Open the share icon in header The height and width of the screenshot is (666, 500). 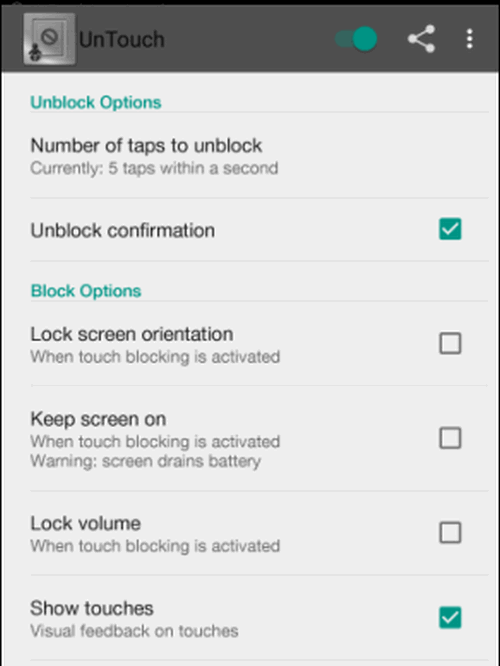point(421,39)
